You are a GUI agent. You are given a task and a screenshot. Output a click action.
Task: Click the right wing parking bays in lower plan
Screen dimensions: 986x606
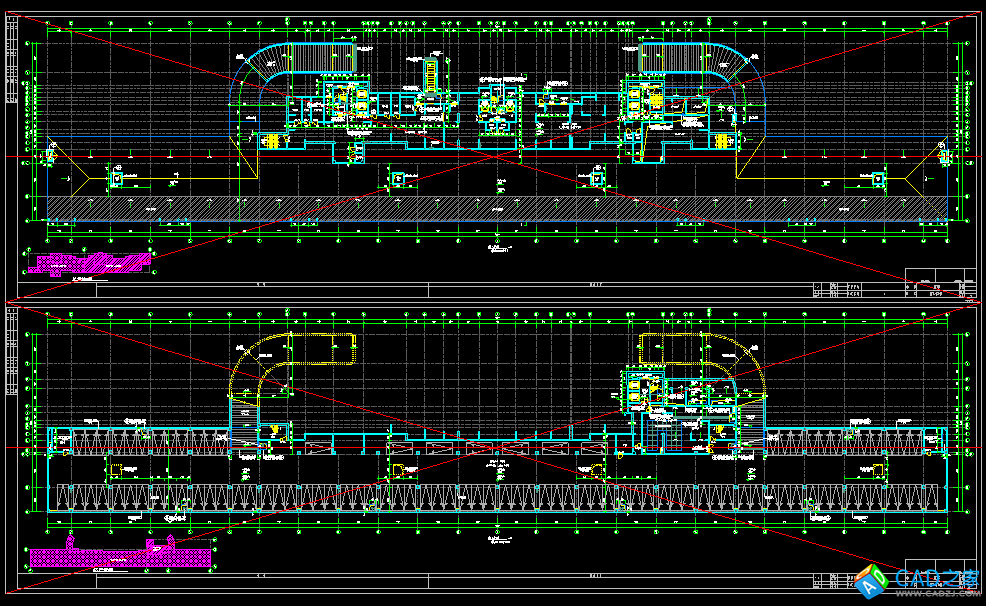(855, 440)
